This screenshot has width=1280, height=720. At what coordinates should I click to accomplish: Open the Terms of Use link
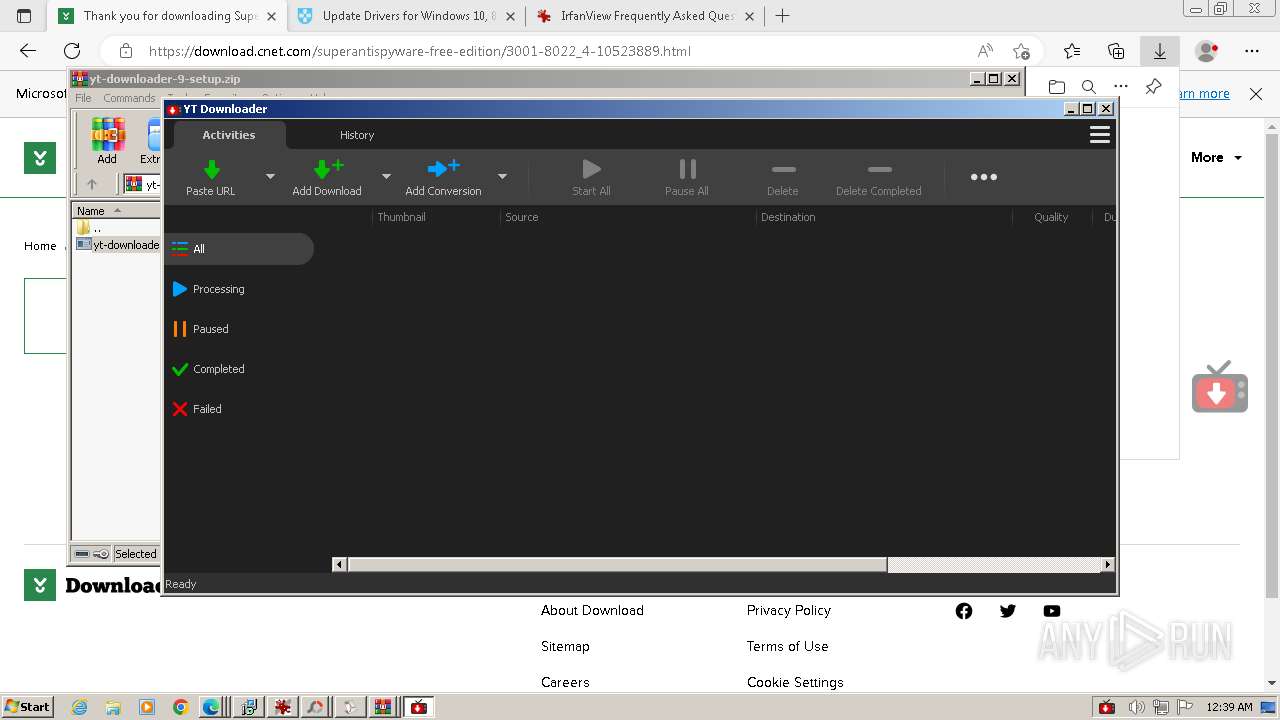point(788,646)
